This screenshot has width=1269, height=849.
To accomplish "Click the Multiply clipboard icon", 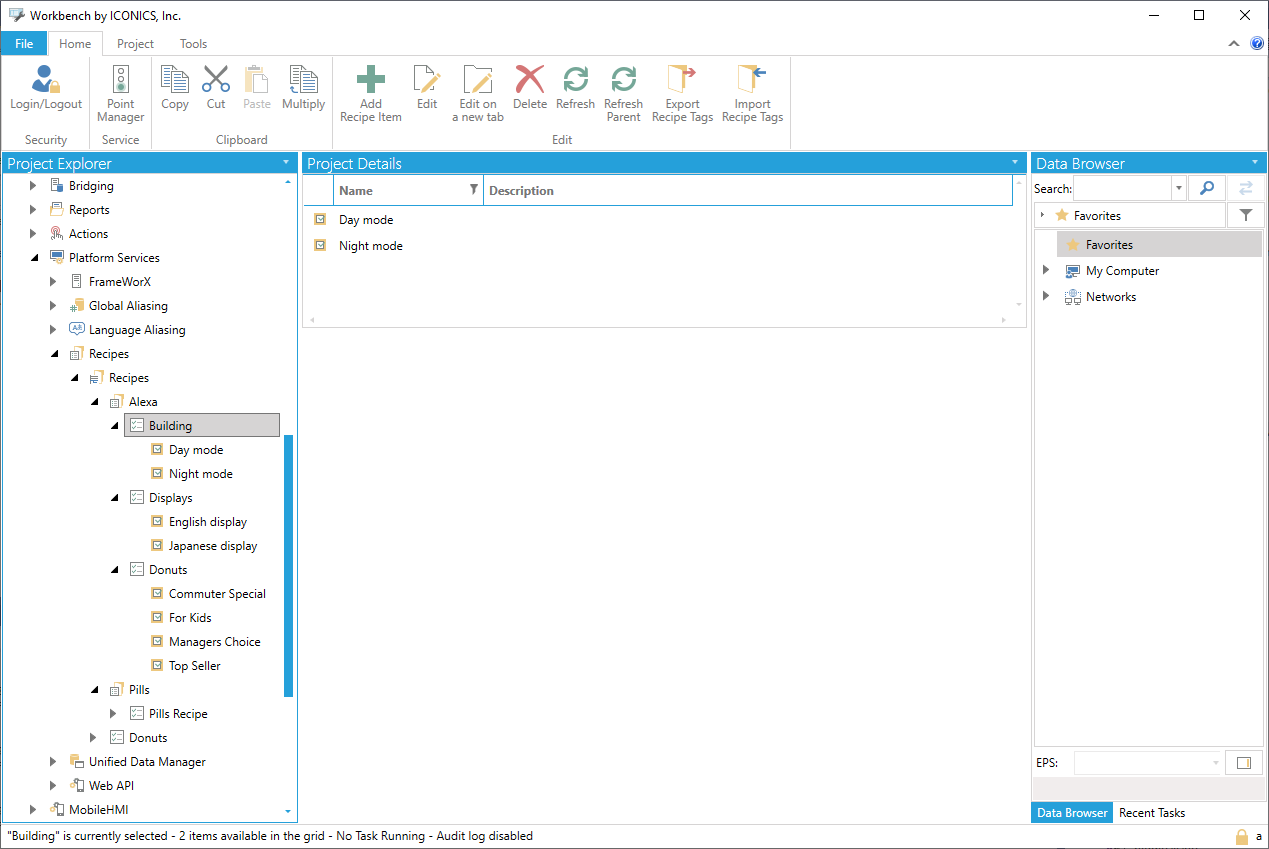I will (303, 81).
